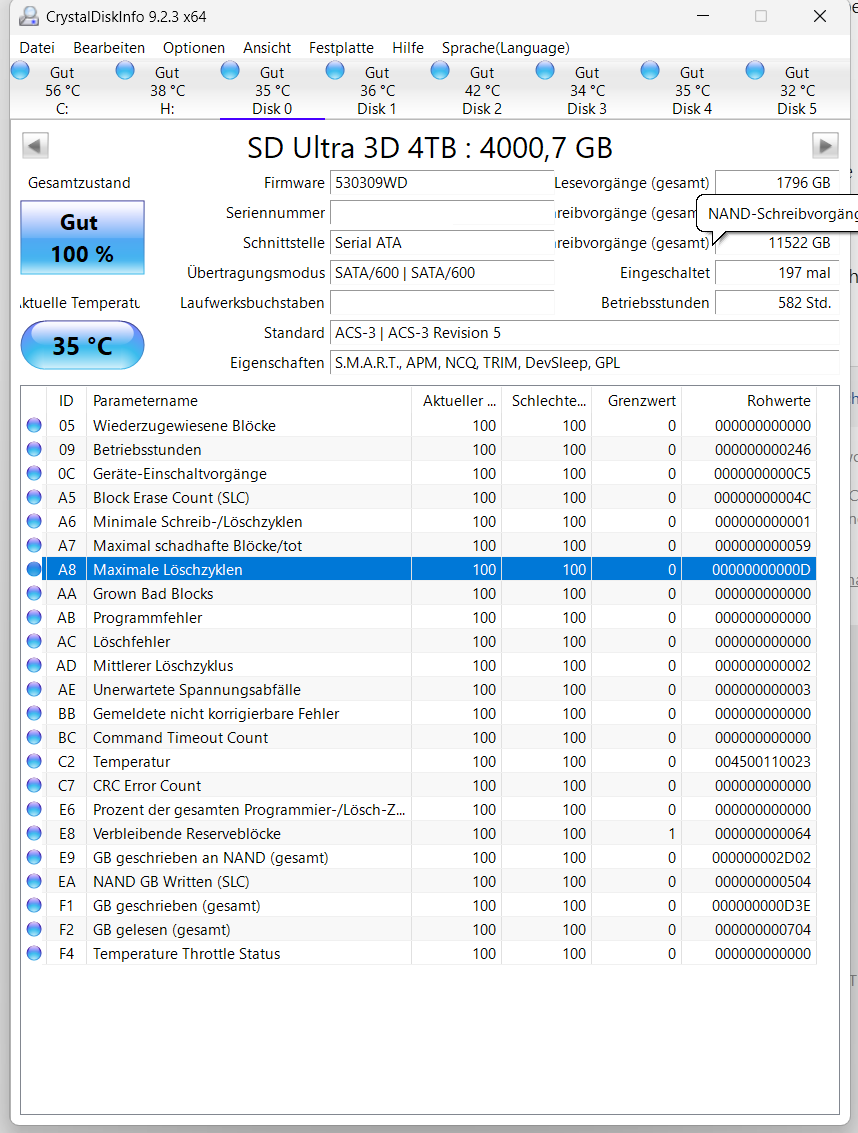Click status orb for drive C:
Screen dimensions: 858x1133
pos(20,70)
